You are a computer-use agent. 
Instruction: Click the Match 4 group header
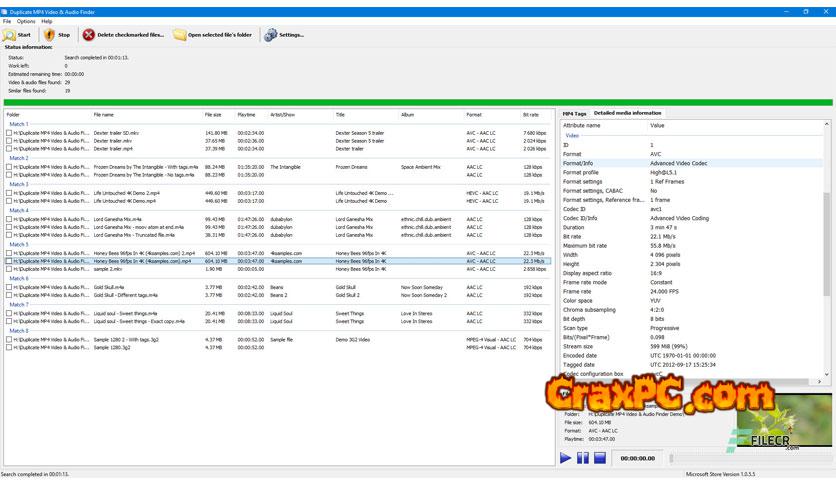pyautogui.click(x=19, y=211)
